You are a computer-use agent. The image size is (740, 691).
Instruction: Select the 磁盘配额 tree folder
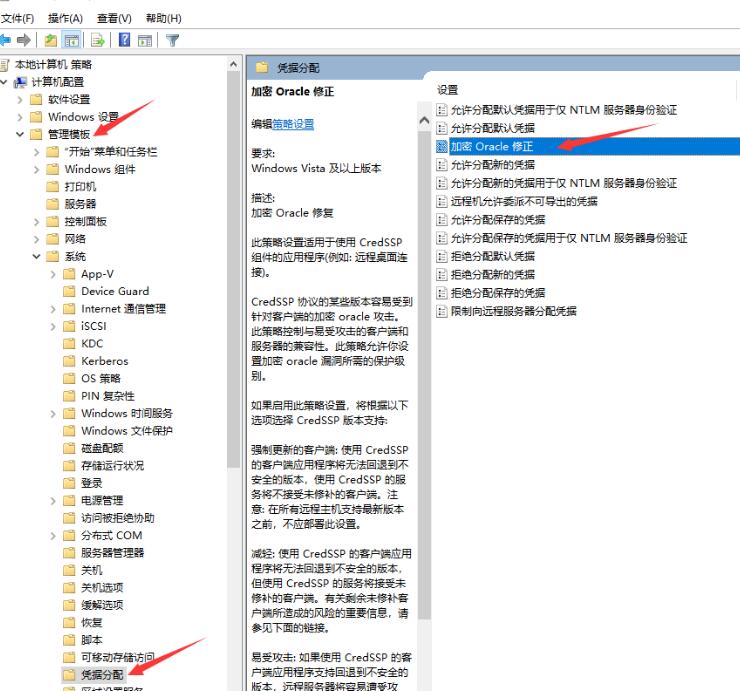(102, 448)
